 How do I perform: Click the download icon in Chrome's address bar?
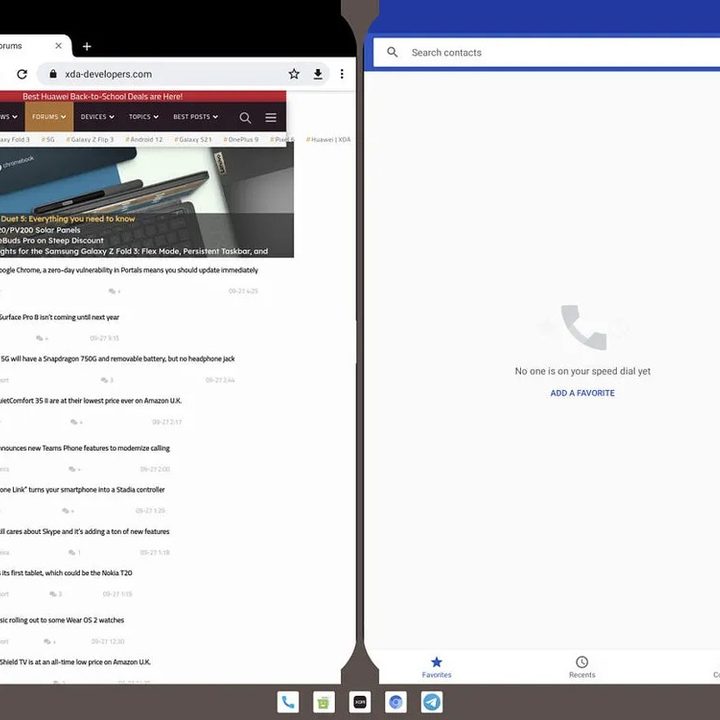click(318, 74)
